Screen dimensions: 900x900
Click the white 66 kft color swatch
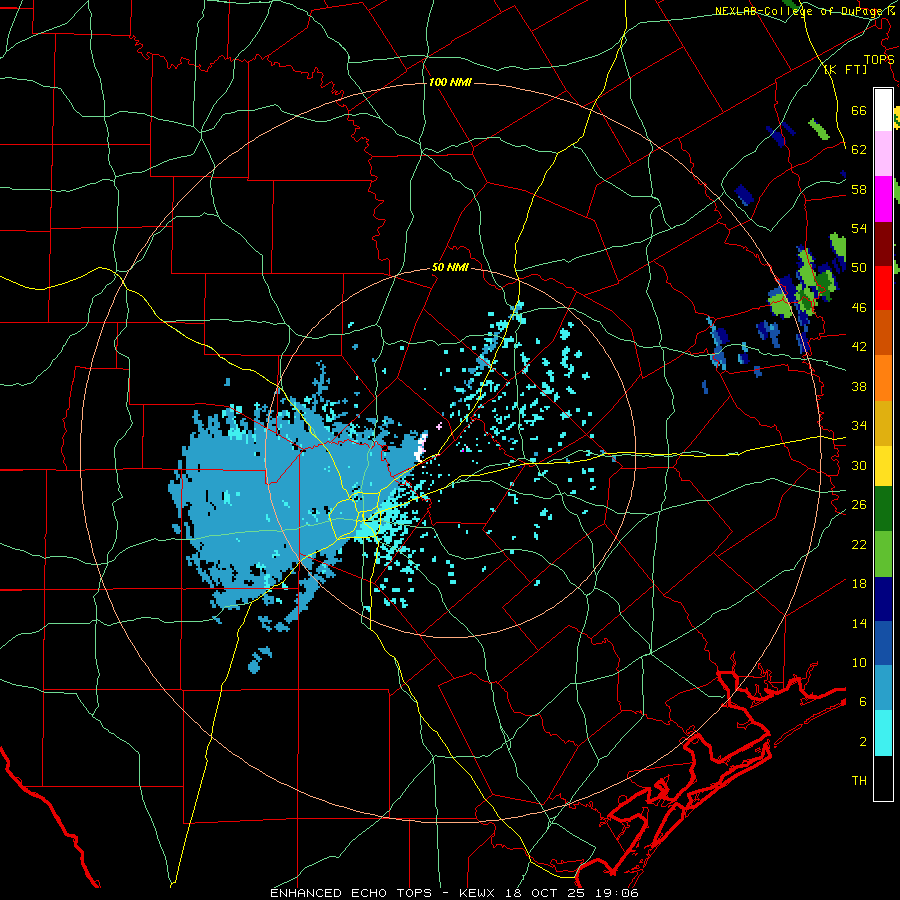[883, 110]
